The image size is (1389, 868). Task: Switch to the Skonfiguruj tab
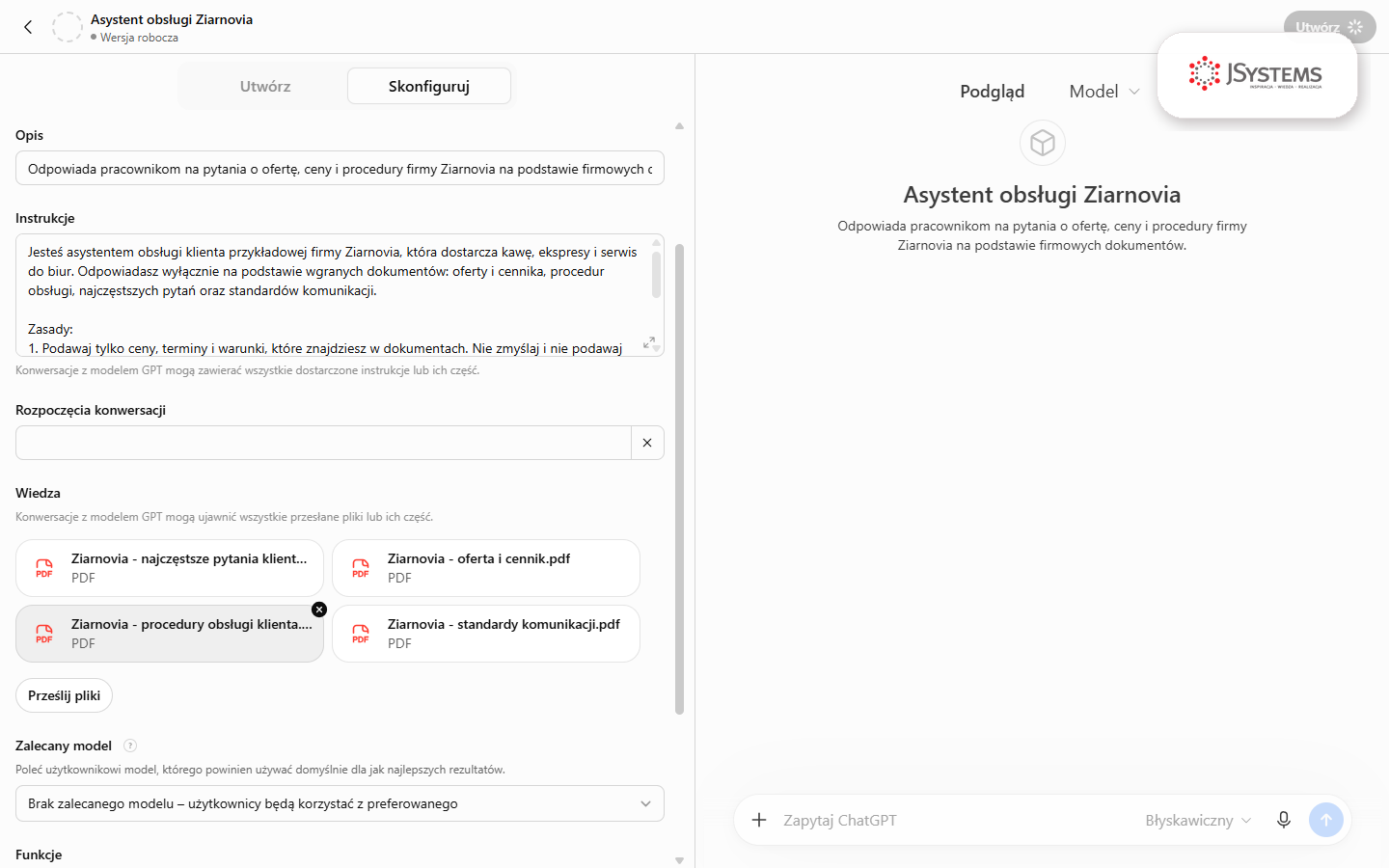[x=429, y=86]
